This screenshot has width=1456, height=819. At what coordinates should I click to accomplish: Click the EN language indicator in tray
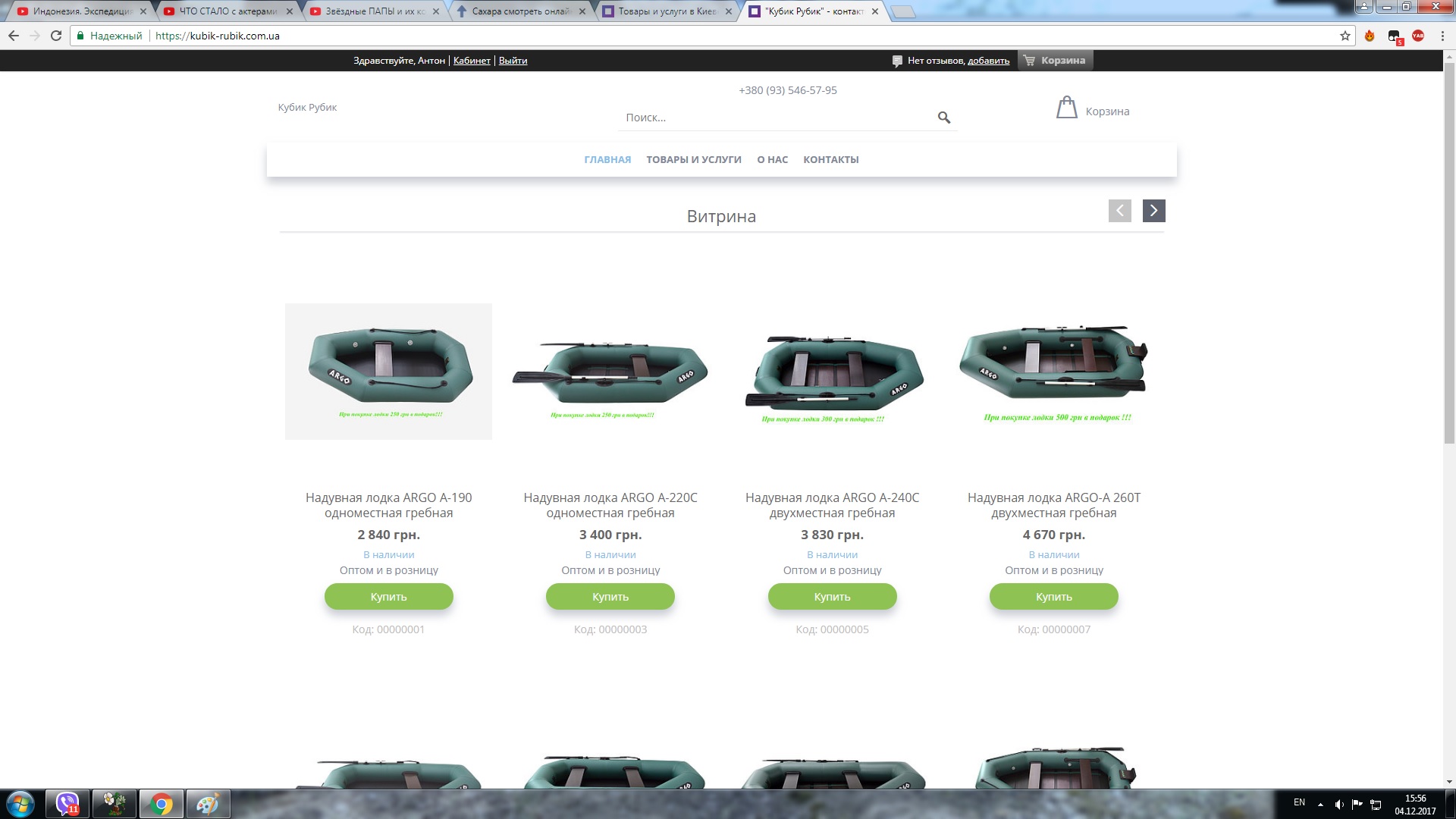[x=1299, y=802]
